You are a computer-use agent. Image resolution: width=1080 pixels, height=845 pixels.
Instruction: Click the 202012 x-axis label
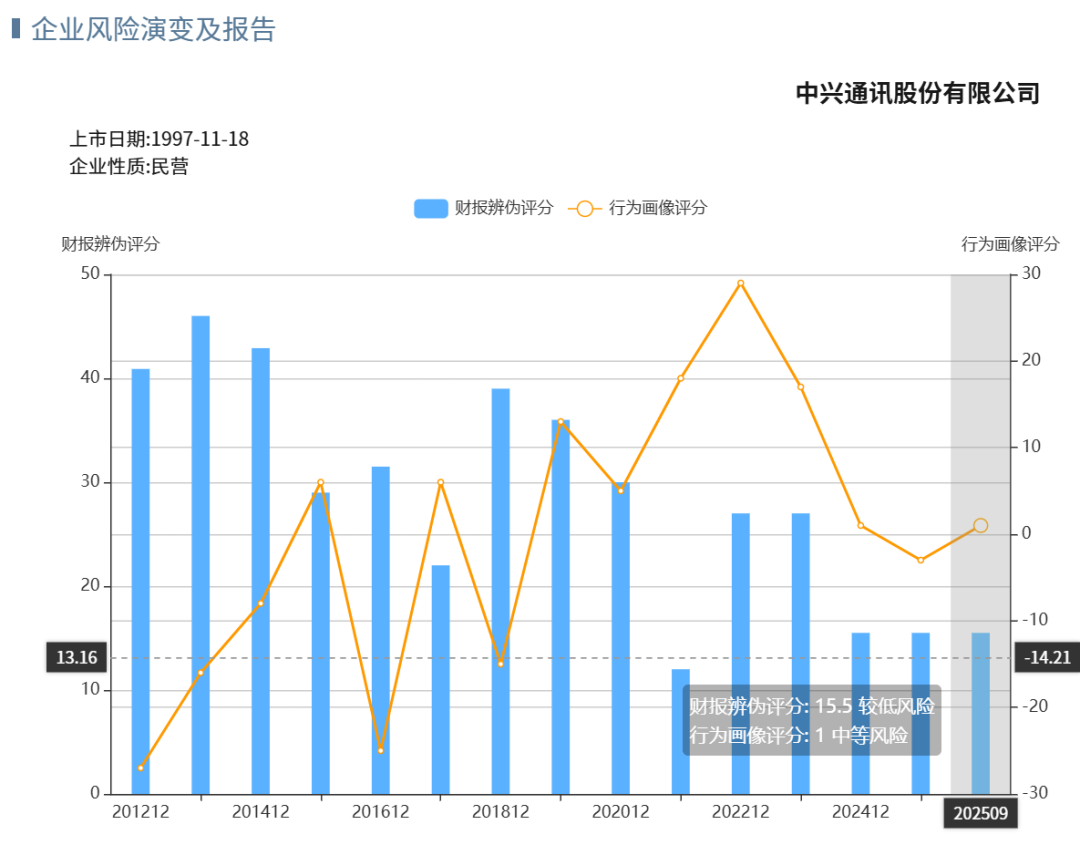tap(621, 812)
